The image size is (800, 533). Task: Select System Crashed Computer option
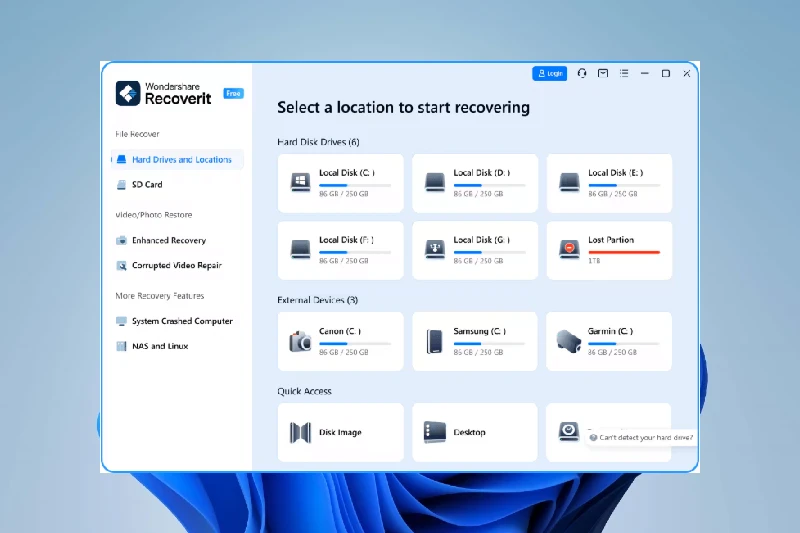(x=182, y=322)
